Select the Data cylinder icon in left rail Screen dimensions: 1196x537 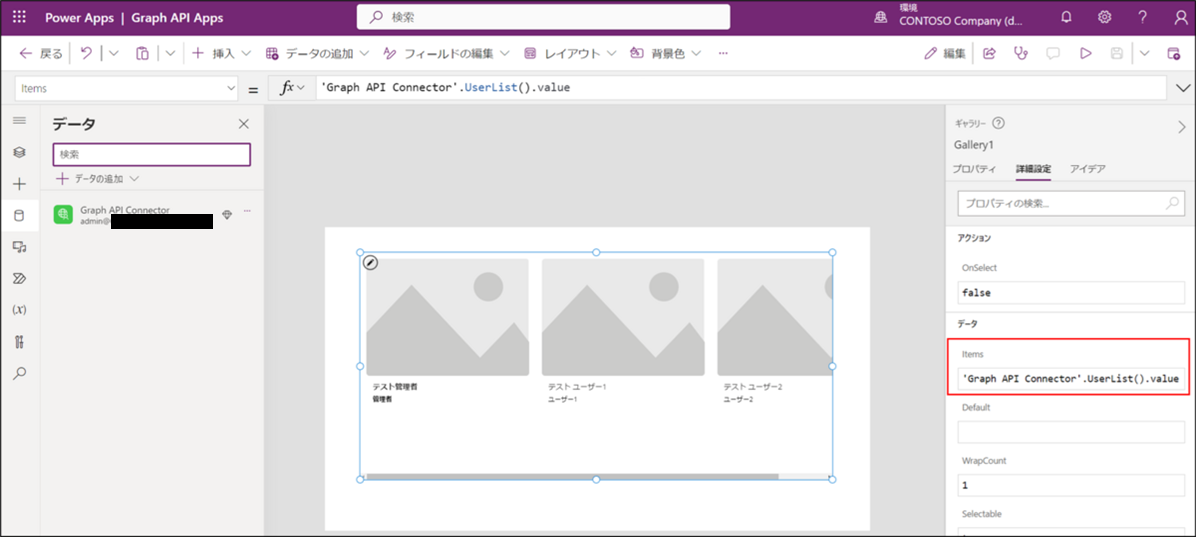click(x=20, y=216)
